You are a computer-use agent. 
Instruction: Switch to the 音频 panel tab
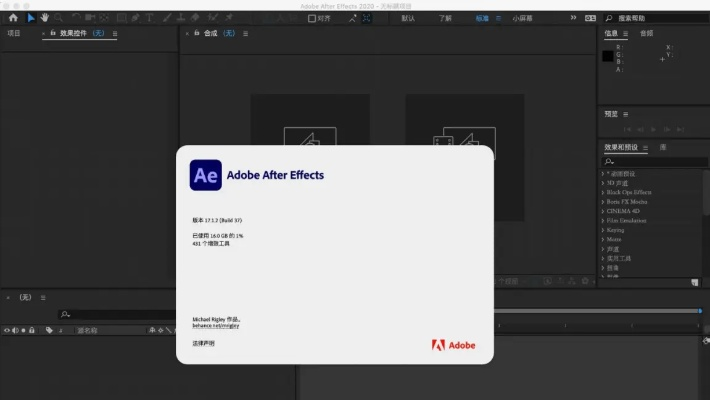646,33
